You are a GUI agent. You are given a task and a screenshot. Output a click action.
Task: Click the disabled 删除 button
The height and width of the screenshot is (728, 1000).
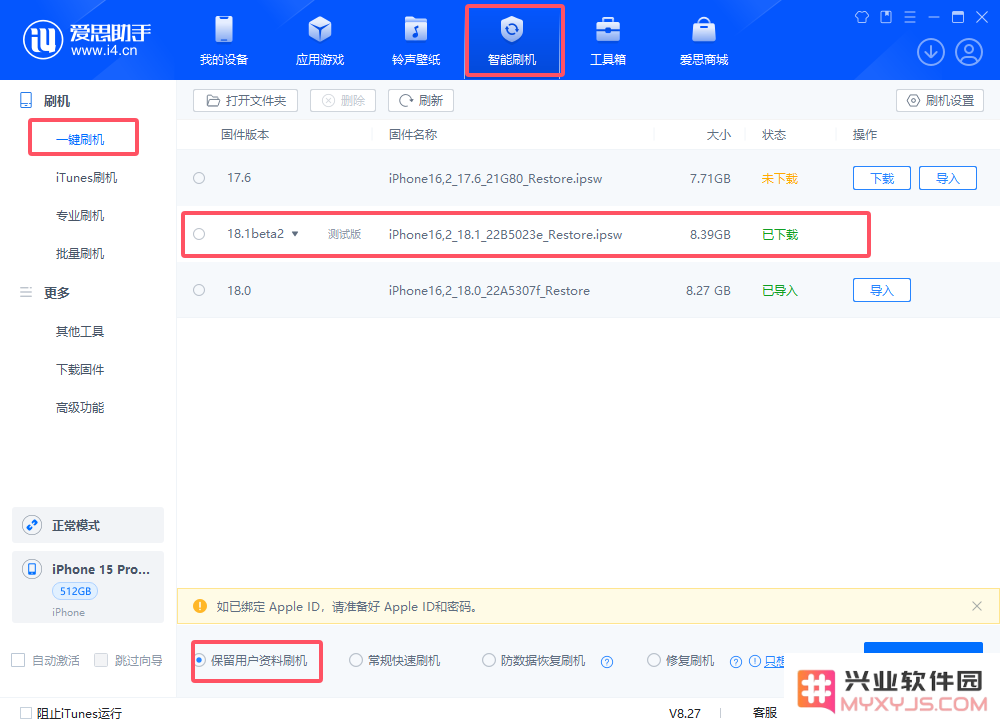(343, 101)
